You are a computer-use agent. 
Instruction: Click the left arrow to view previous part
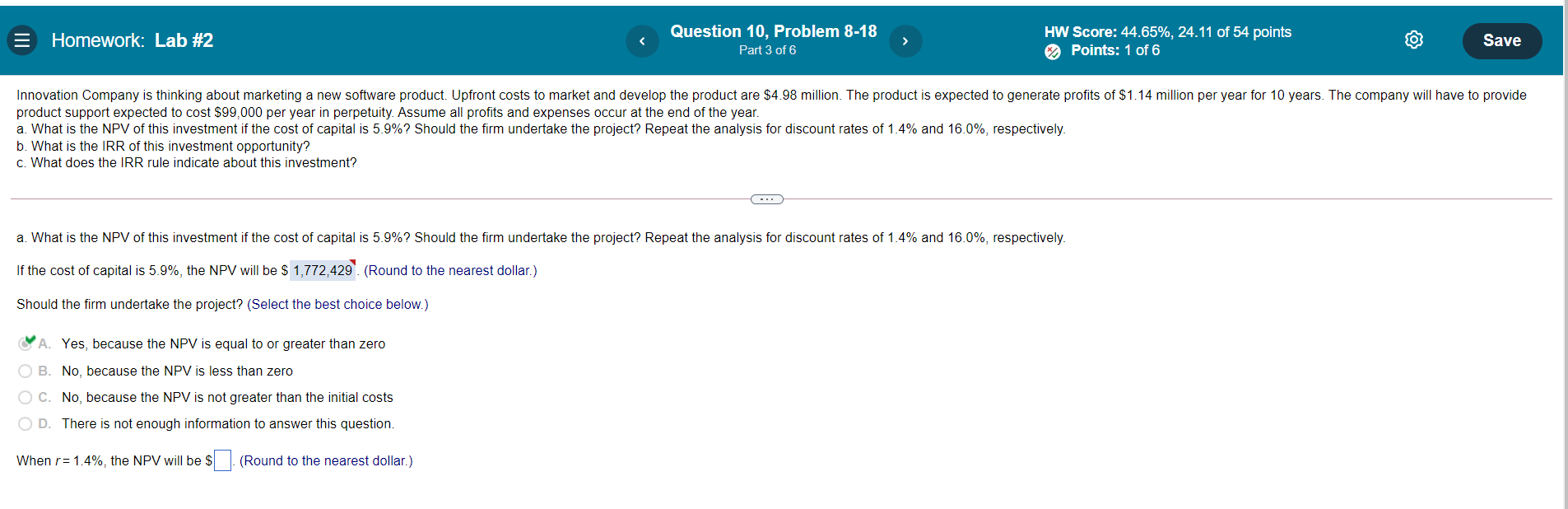point(643,40)
